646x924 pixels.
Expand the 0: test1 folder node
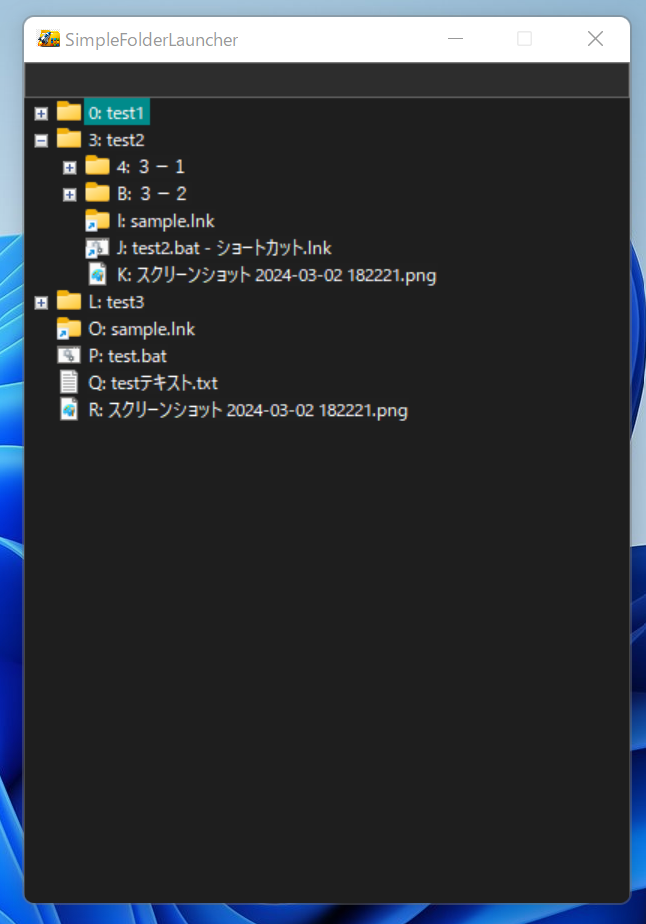pos(41,113)
